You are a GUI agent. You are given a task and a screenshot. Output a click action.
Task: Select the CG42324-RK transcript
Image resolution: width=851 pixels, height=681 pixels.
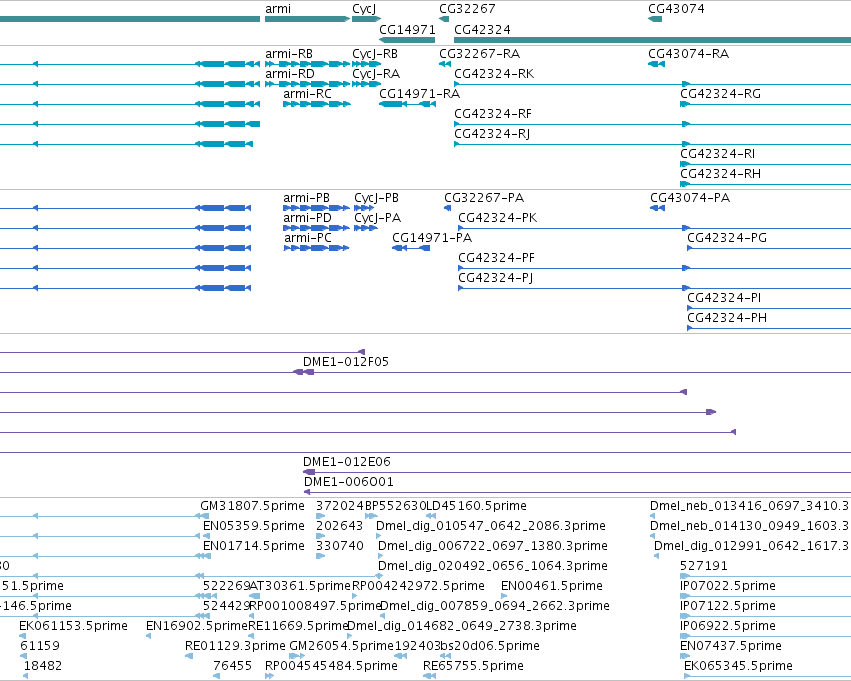(x=652, y=84)
